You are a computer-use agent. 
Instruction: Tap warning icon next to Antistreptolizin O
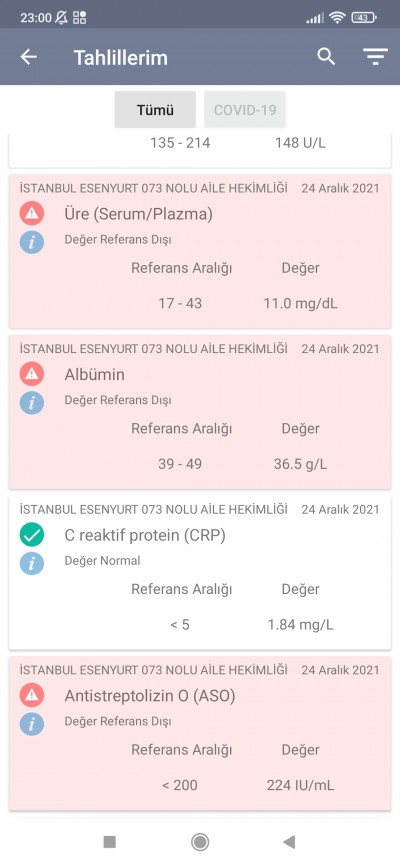coord(32,695)
